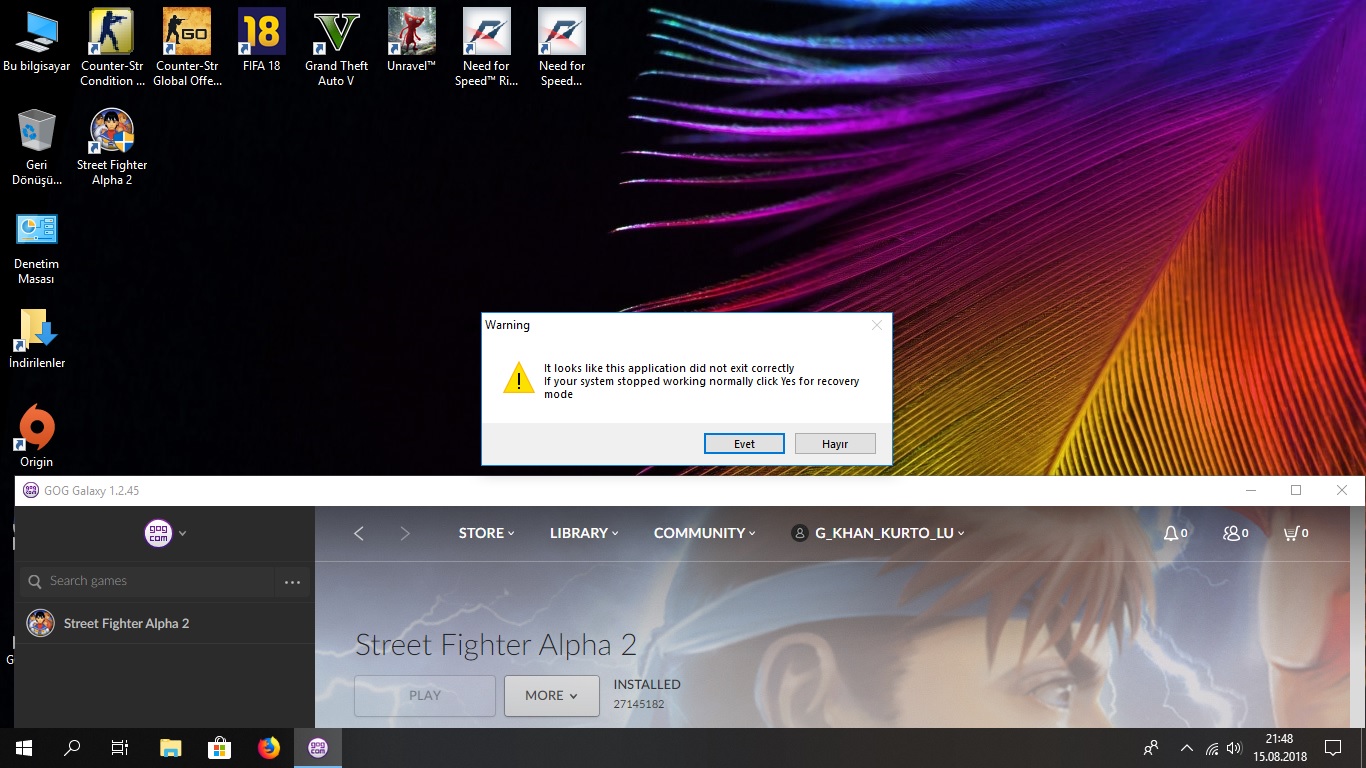
Task: Open the Action Center notifications
Action: coord(1333,748)
